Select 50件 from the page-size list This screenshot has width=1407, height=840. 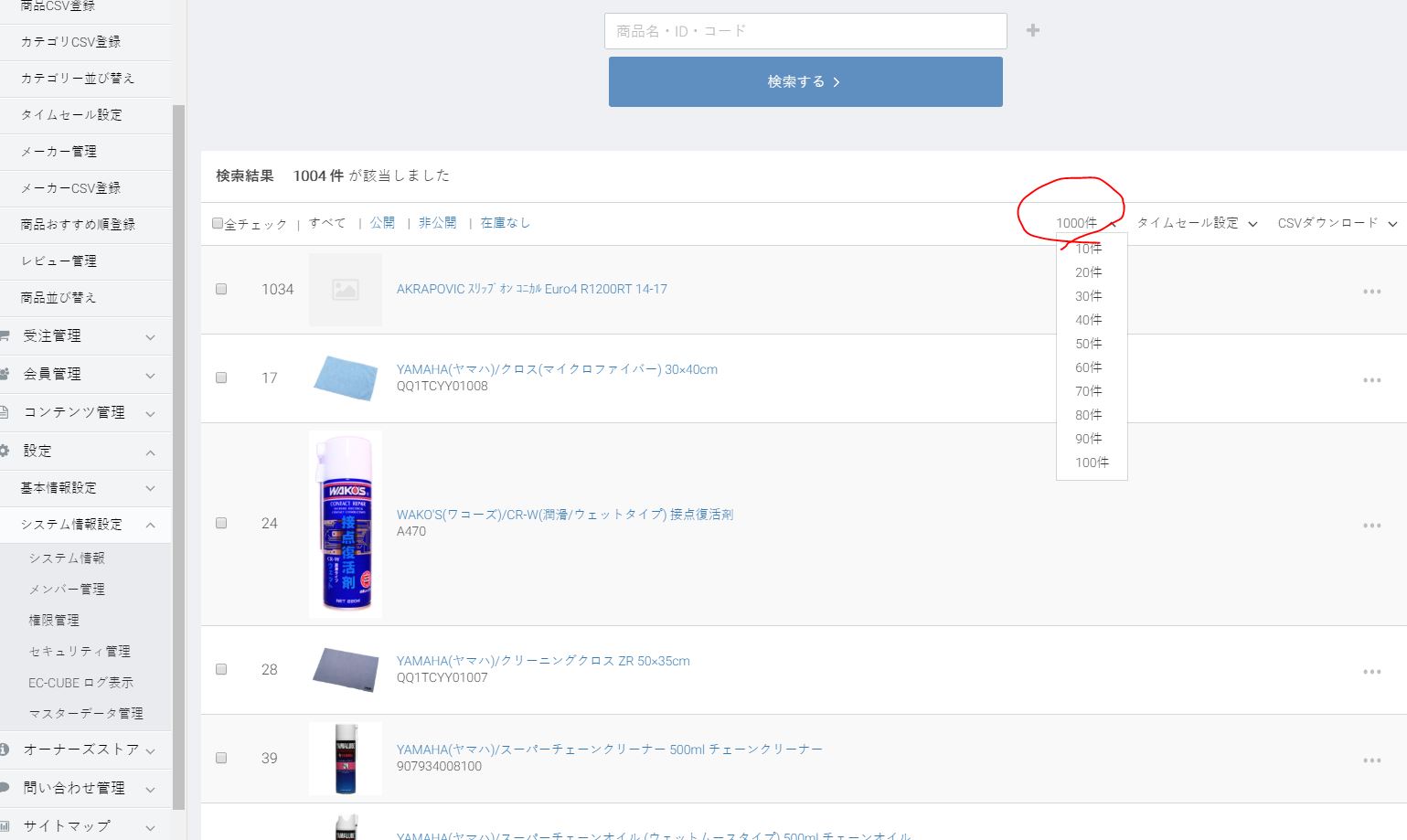click(1088, 344)
